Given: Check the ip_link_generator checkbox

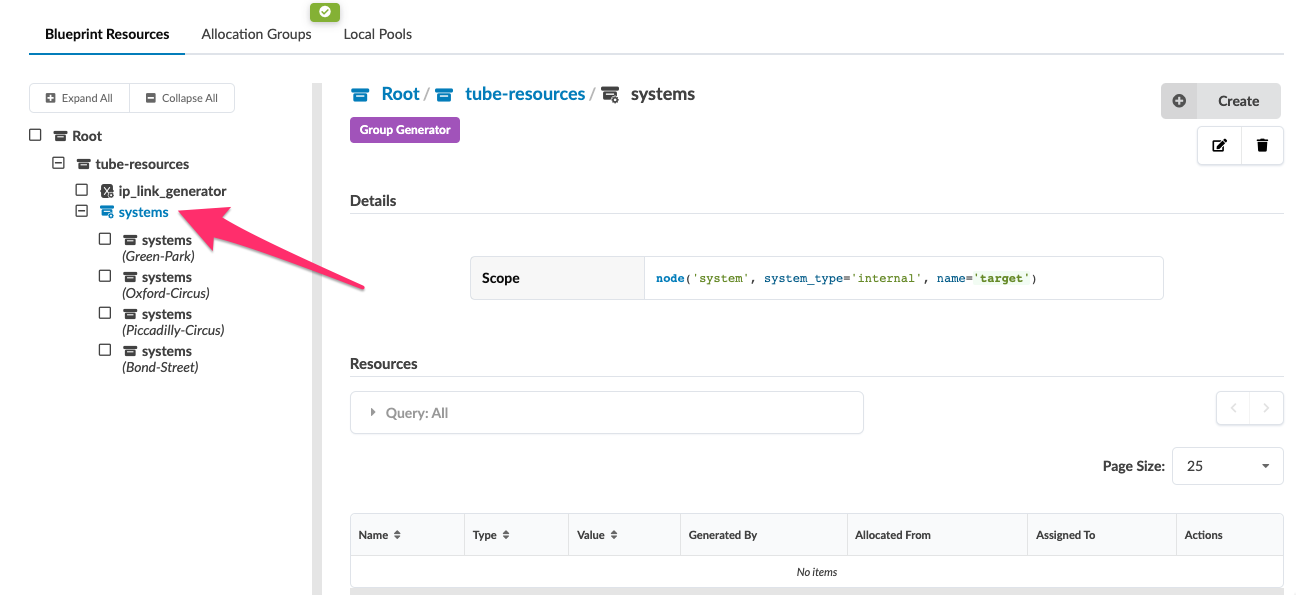Looking at the screenshot, I should (81, 189).
